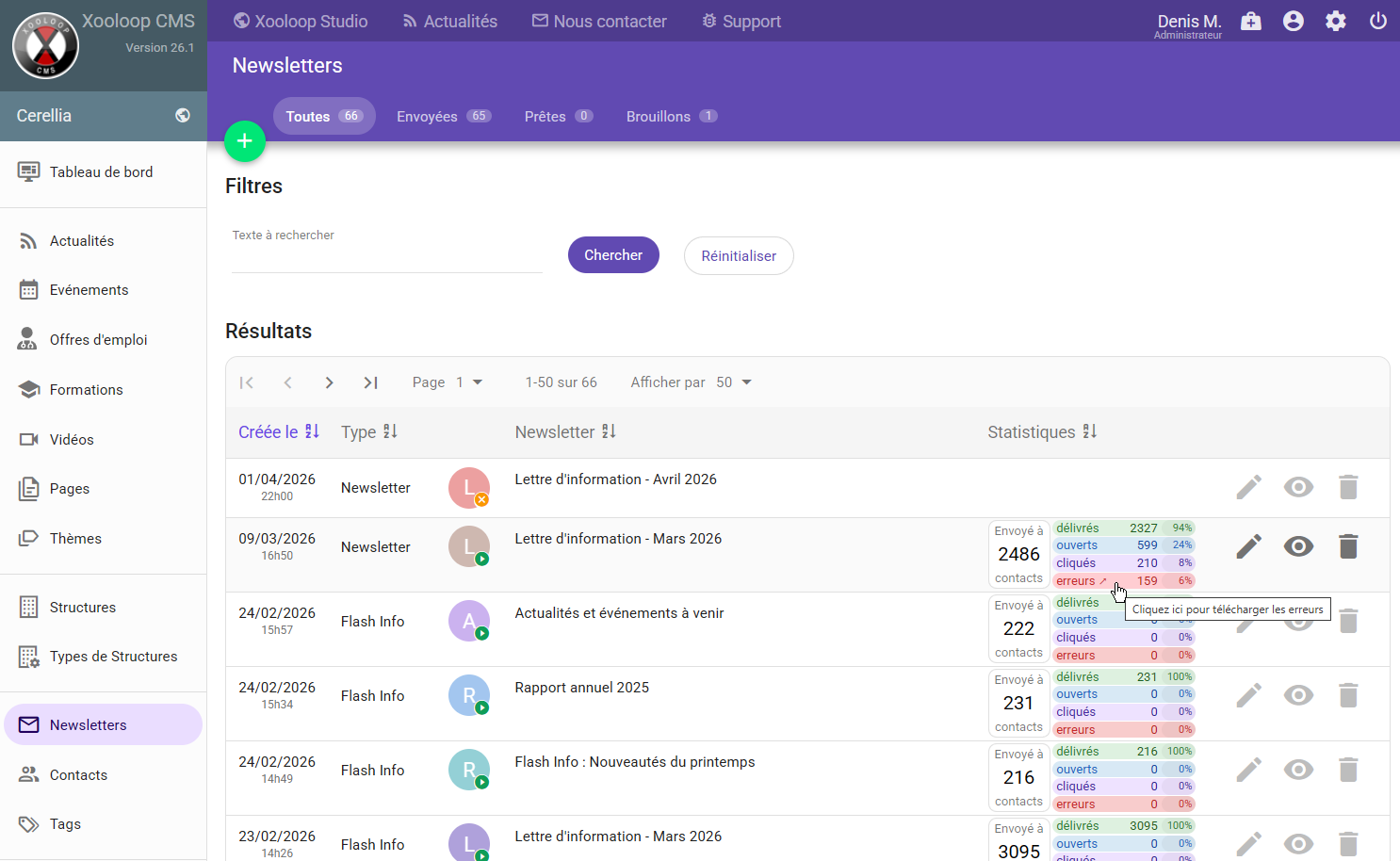The image size is (1400, 861).
Task: Click the globe icon beside Cerellia
Action: tap(183, 116)
